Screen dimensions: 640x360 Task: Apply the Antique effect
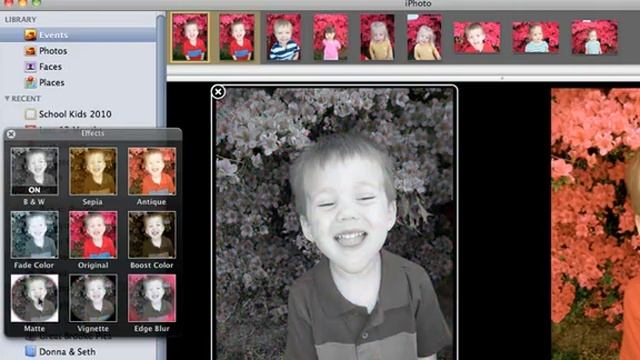(152, 171)
